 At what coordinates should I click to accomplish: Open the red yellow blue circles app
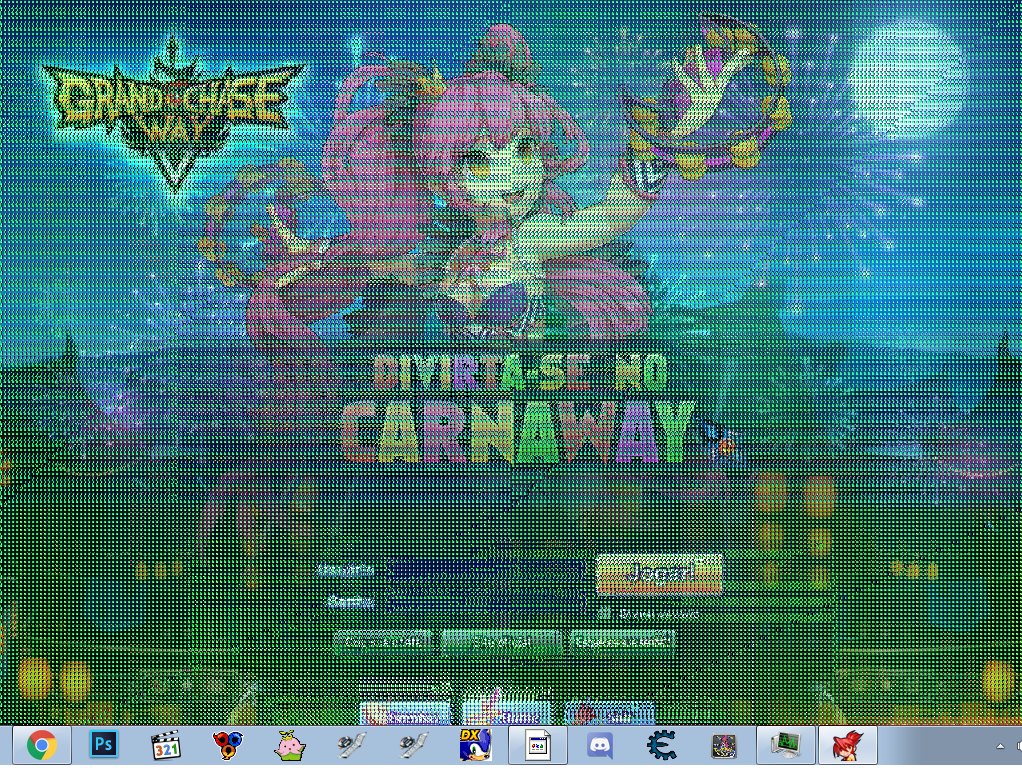click(227, 745)
